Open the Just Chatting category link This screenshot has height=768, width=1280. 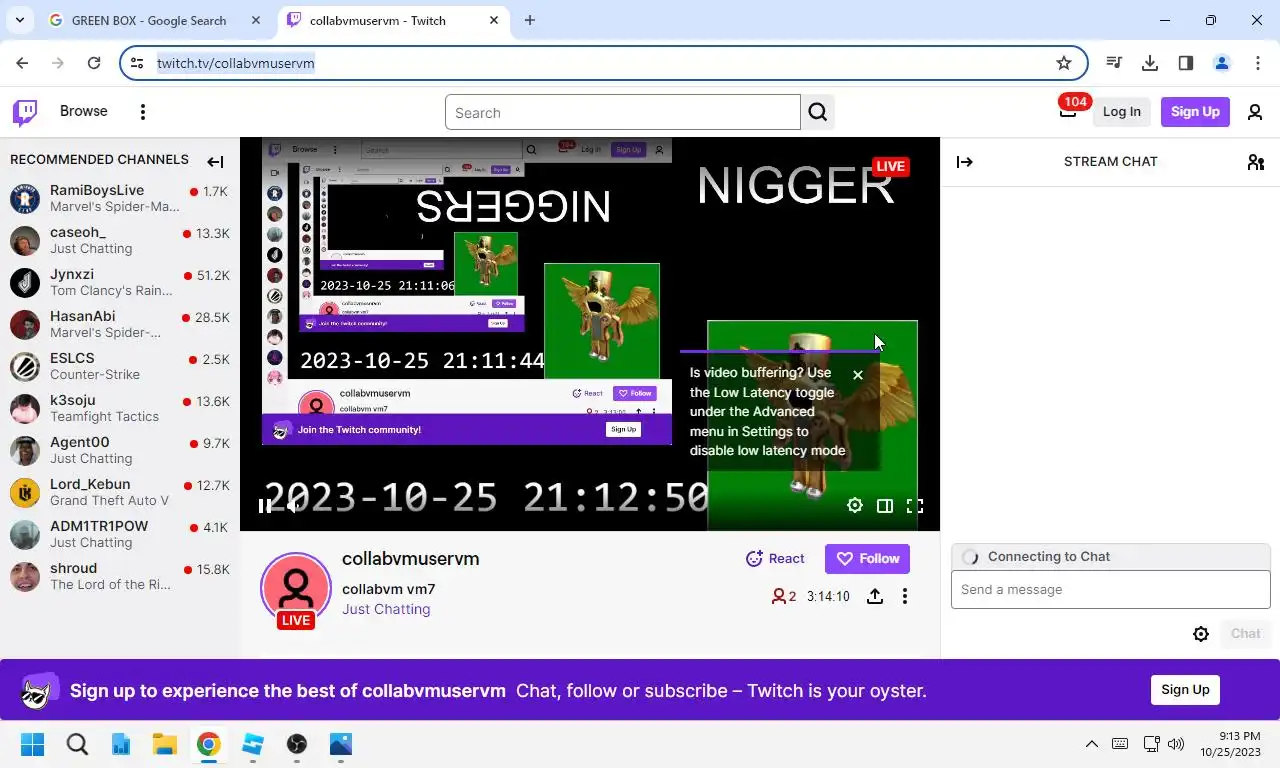[x=386, y=609]
